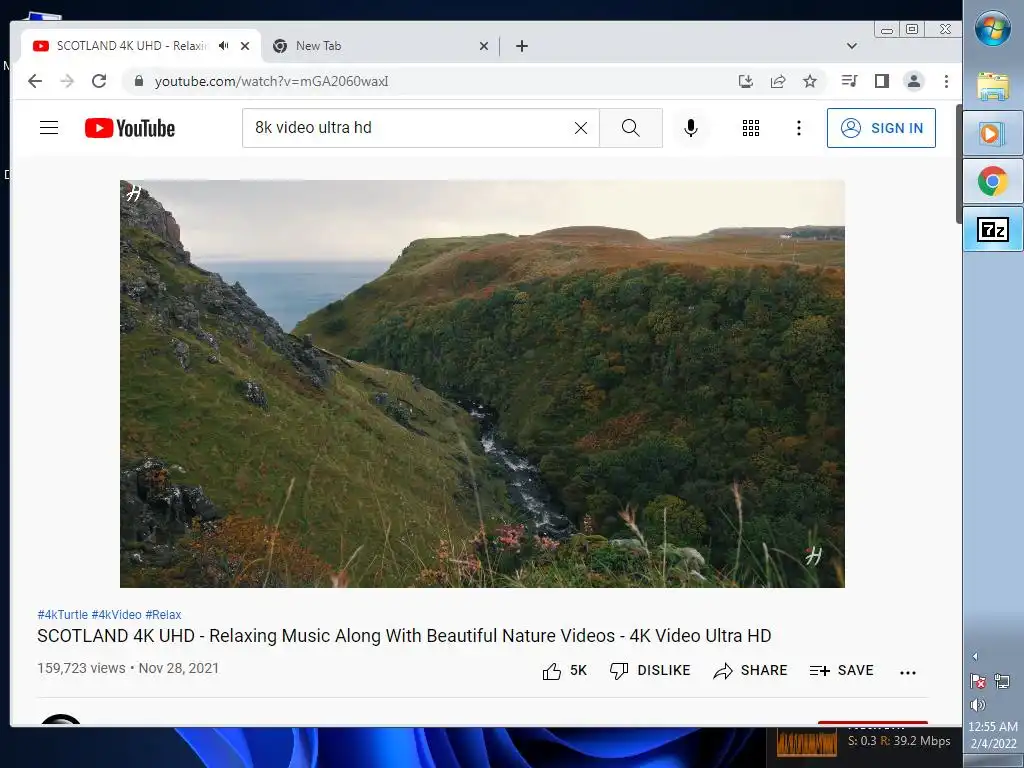The image size is (1024, 768).
Task: Click the page vertical scrollbar
Action: 959,163
